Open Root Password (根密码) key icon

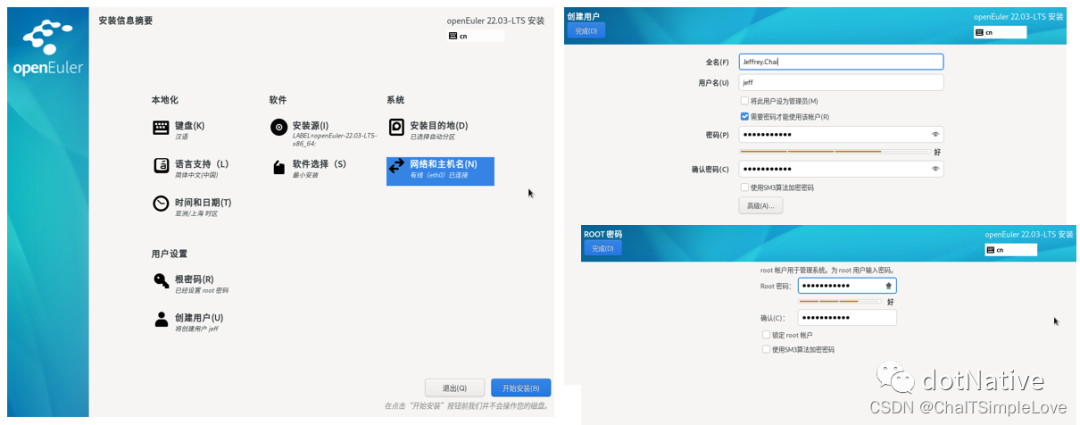coord(161,281)
